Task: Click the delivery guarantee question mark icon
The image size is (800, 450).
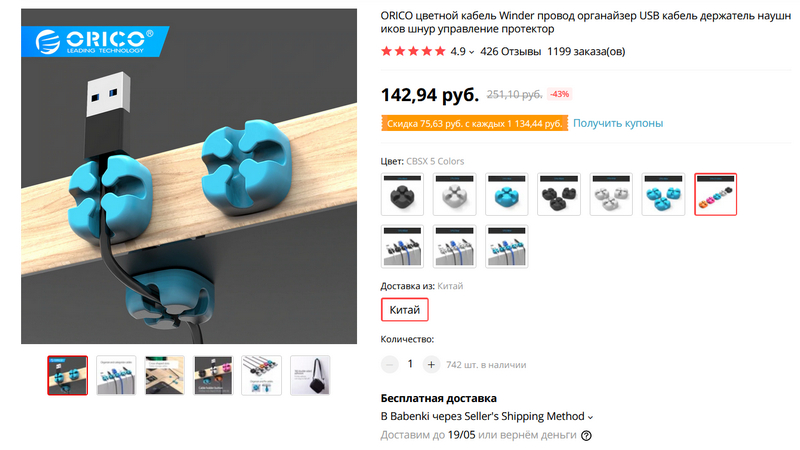Action: point(586,436)
